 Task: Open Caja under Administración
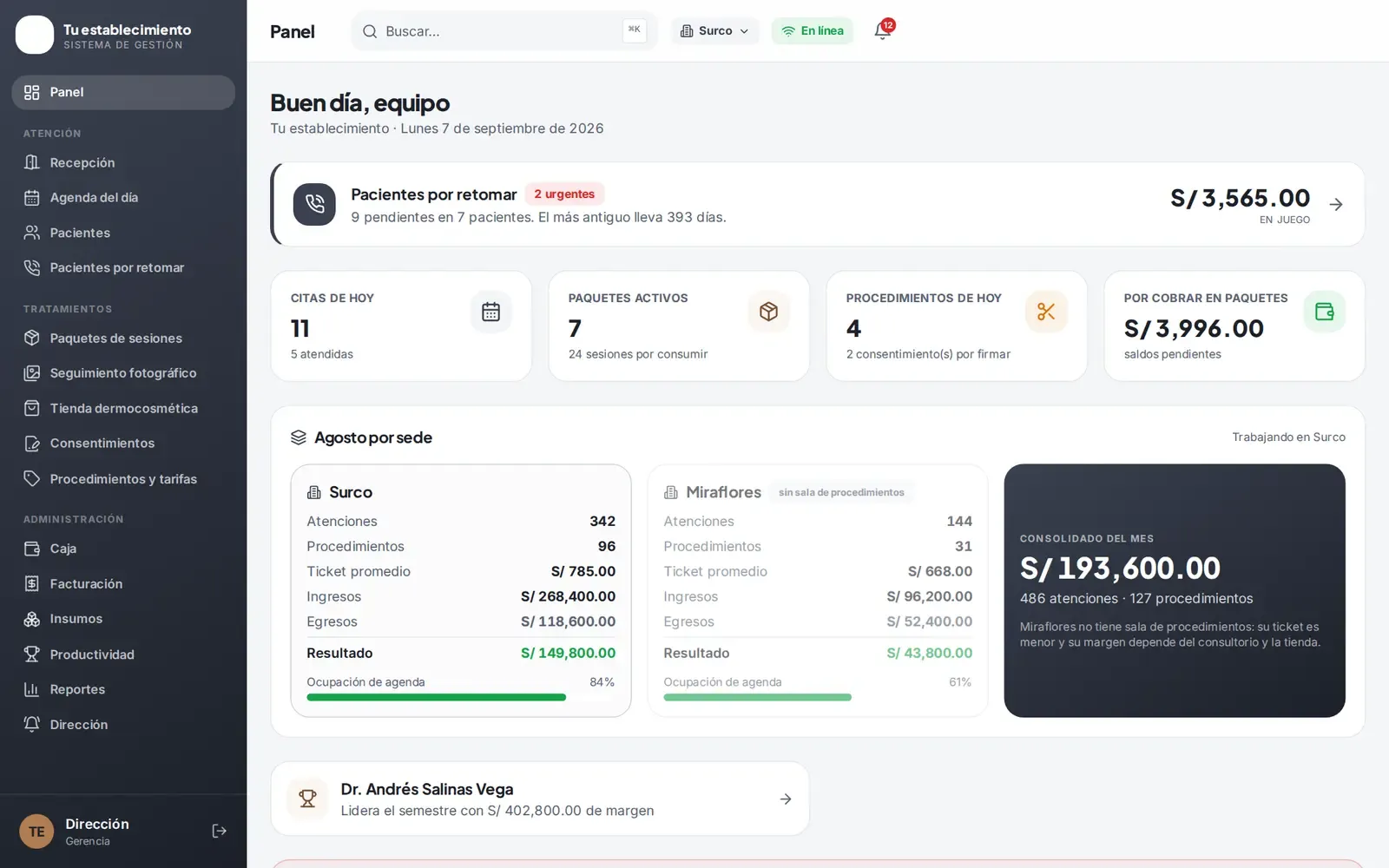click(123, 549)
